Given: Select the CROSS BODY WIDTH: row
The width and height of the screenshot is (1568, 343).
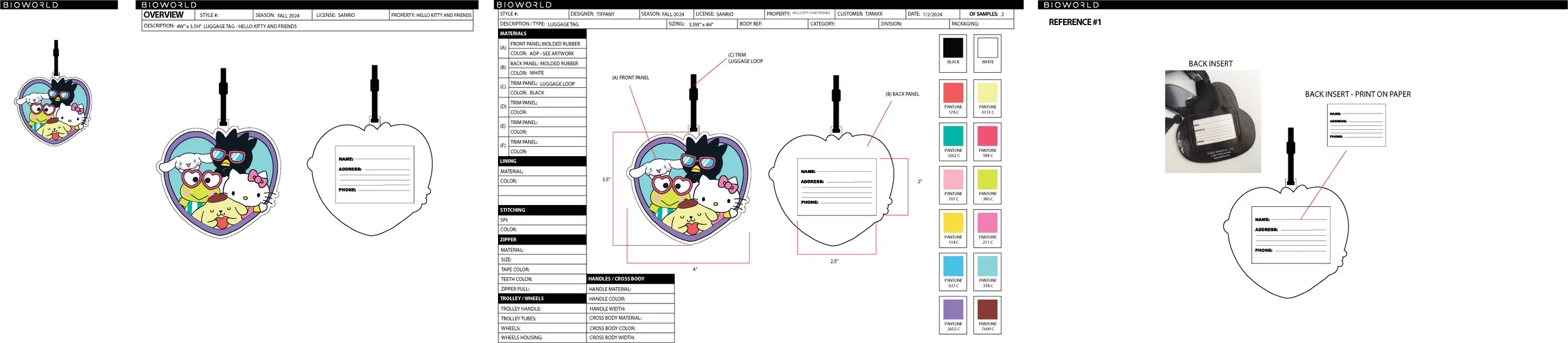Looking at the screenshot, I should (630, 337).
